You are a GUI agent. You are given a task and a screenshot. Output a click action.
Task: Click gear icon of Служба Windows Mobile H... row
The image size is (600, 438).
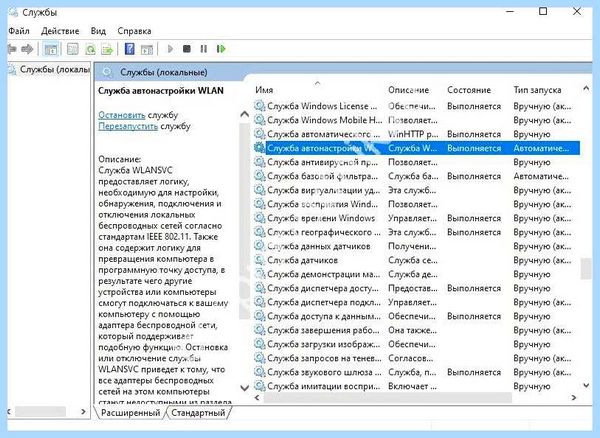point(260,120)
